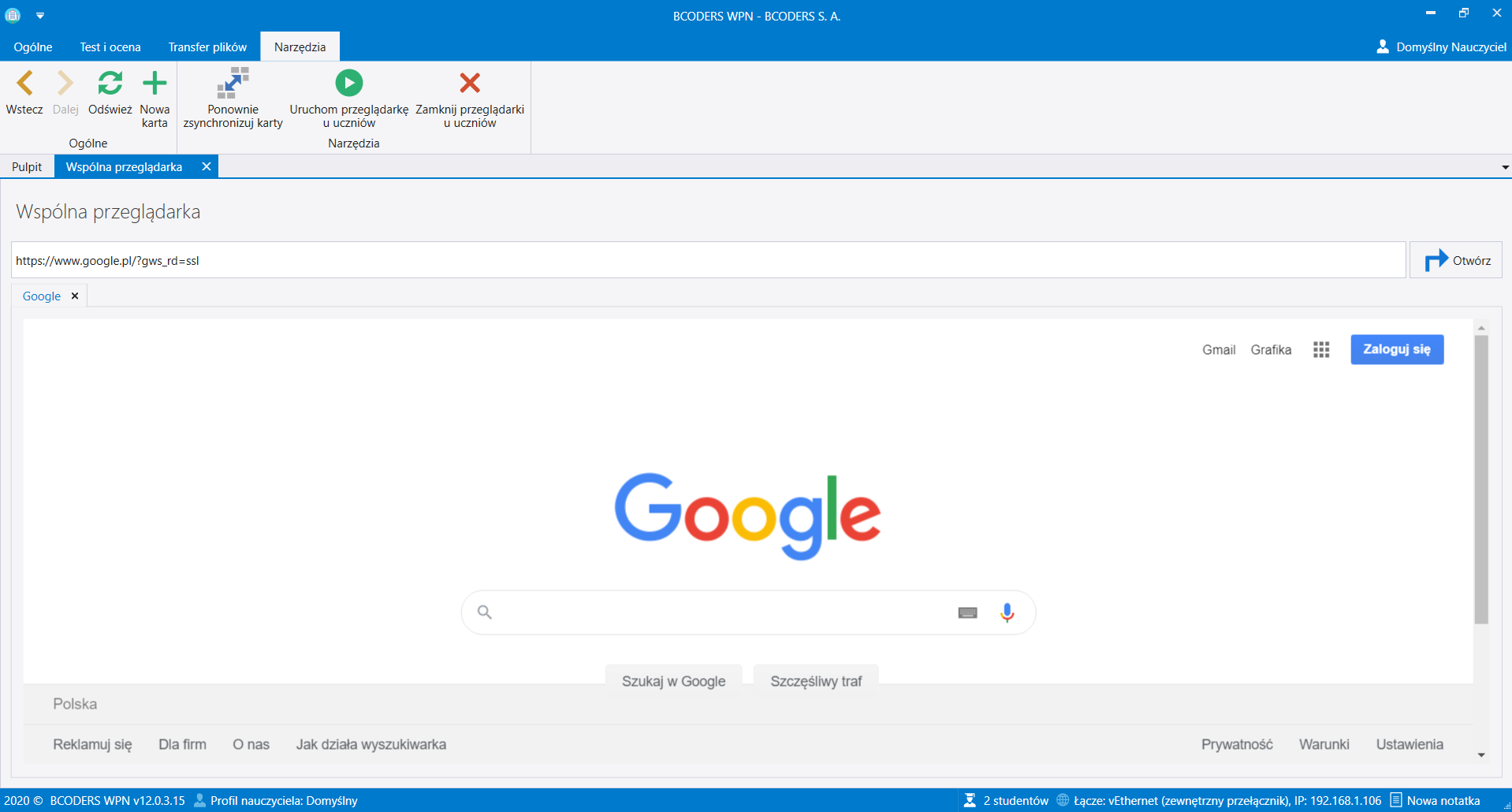Image resolution: width=1512 pixels, height=812 pixels.
Task: Open the Dla firm link
Action: click(x=182, y=744)
